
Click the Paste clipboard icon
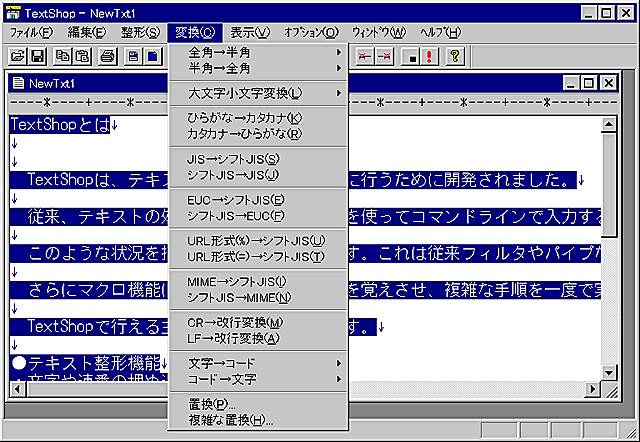tap(82, 56)
